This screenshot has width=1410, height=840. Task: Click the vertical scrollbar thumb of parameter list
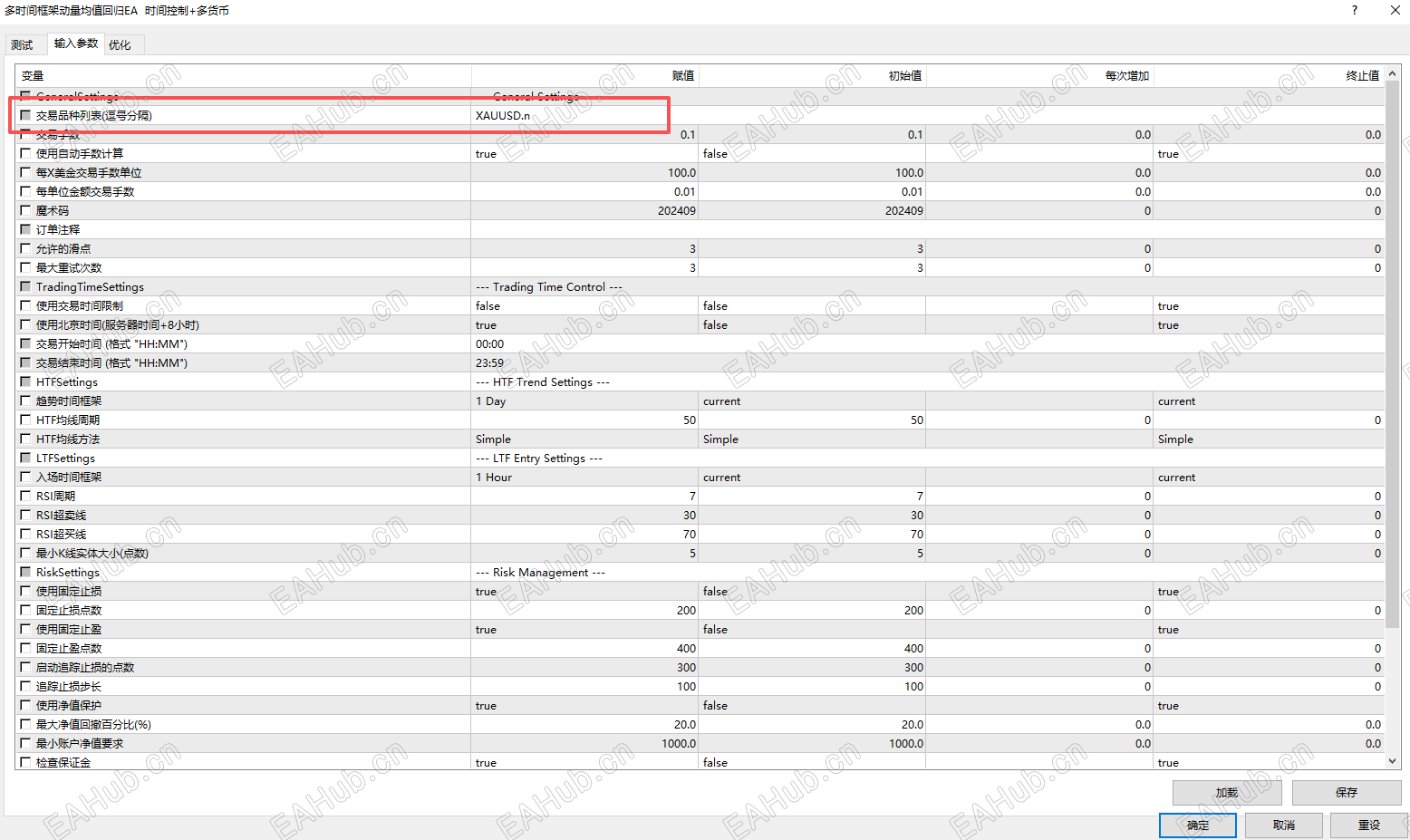pos(1393,353)
